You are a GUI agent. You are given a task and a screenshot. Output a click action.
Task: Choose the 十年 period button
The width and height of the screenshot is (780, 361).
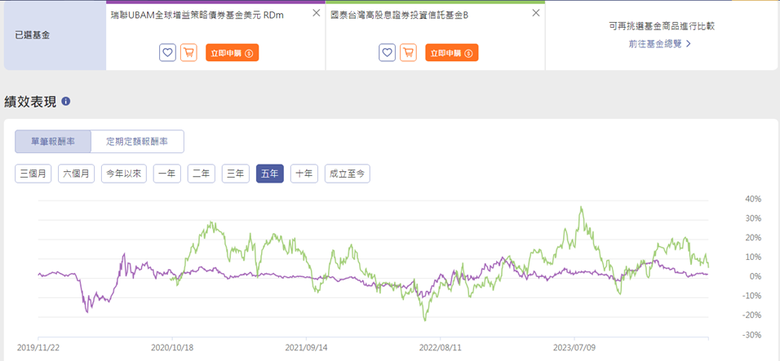304,174
